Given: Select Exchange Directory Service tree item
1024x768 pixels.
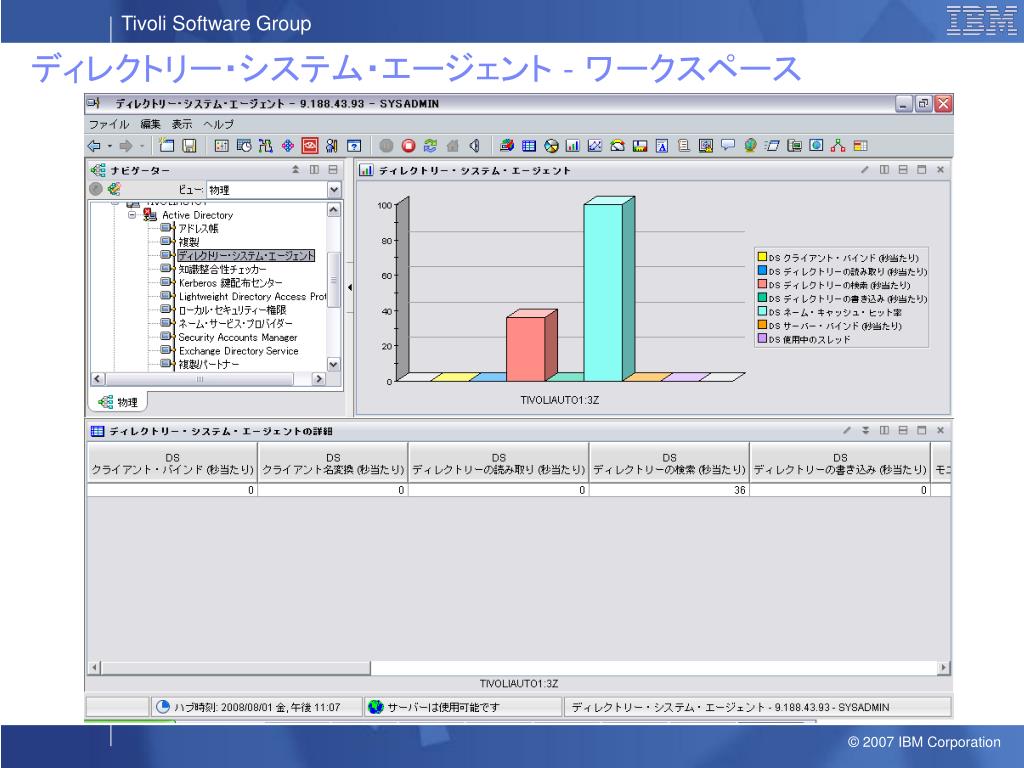Looking at the screenshot, I should tap(238, 351).
